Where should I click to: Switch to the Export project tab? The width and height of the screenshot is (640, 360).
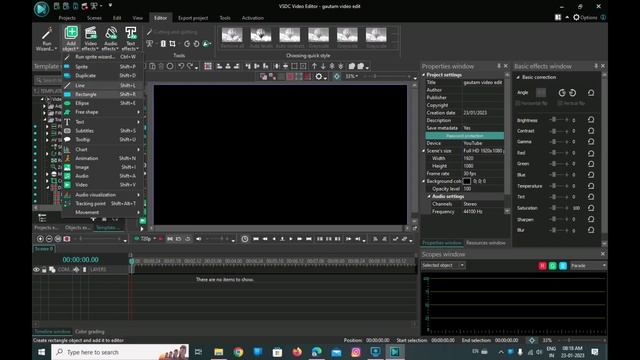tap(193, 18)
